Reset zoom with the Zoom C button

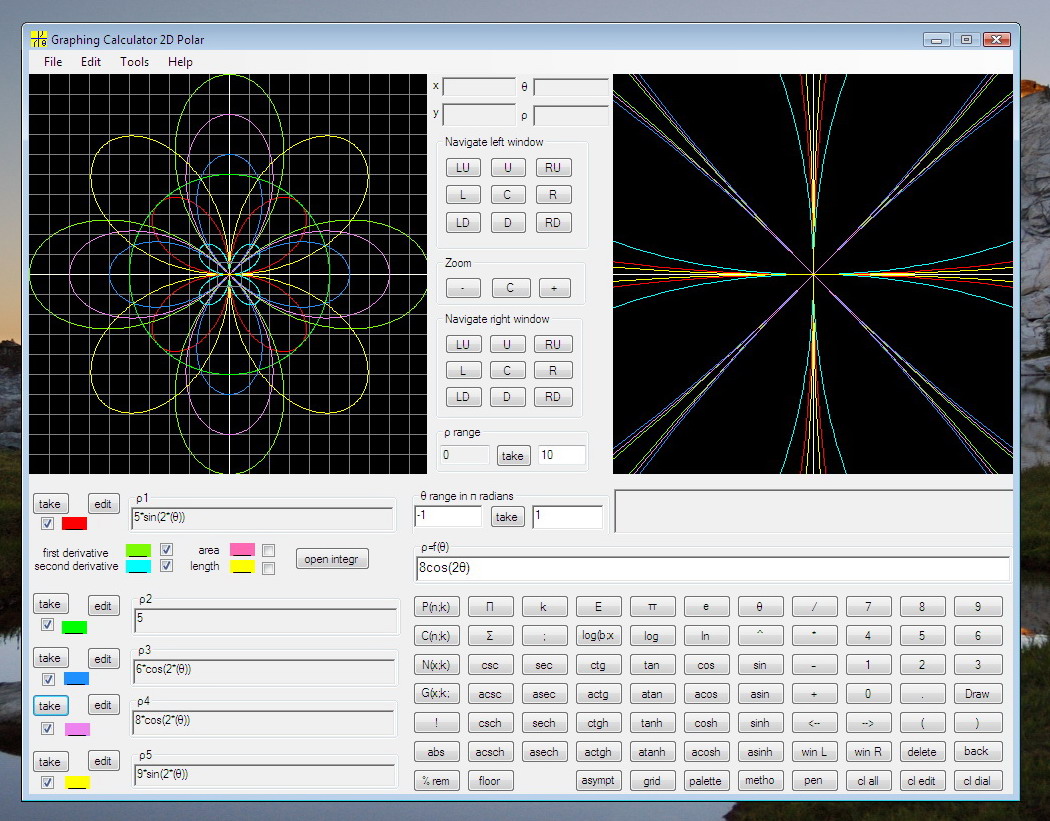(x=510, y=288)
